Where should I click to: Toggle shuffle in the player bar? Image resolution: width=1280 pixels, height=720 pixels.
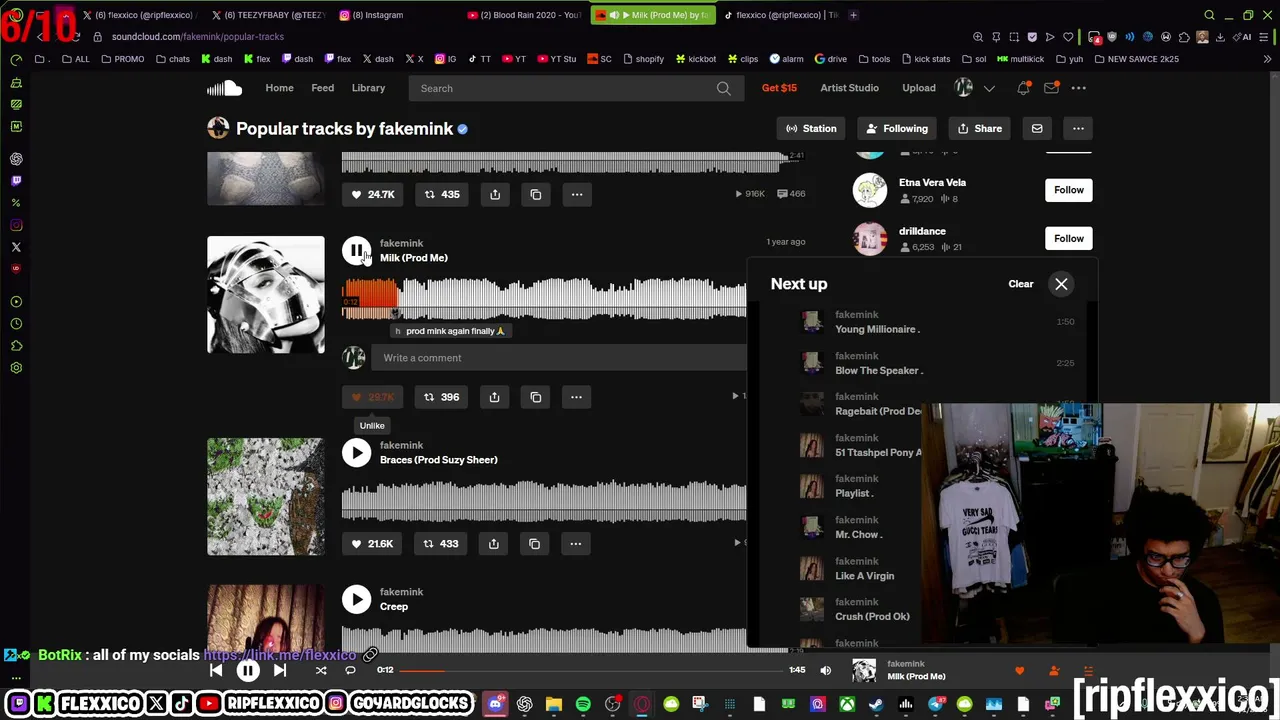point(321,671)
